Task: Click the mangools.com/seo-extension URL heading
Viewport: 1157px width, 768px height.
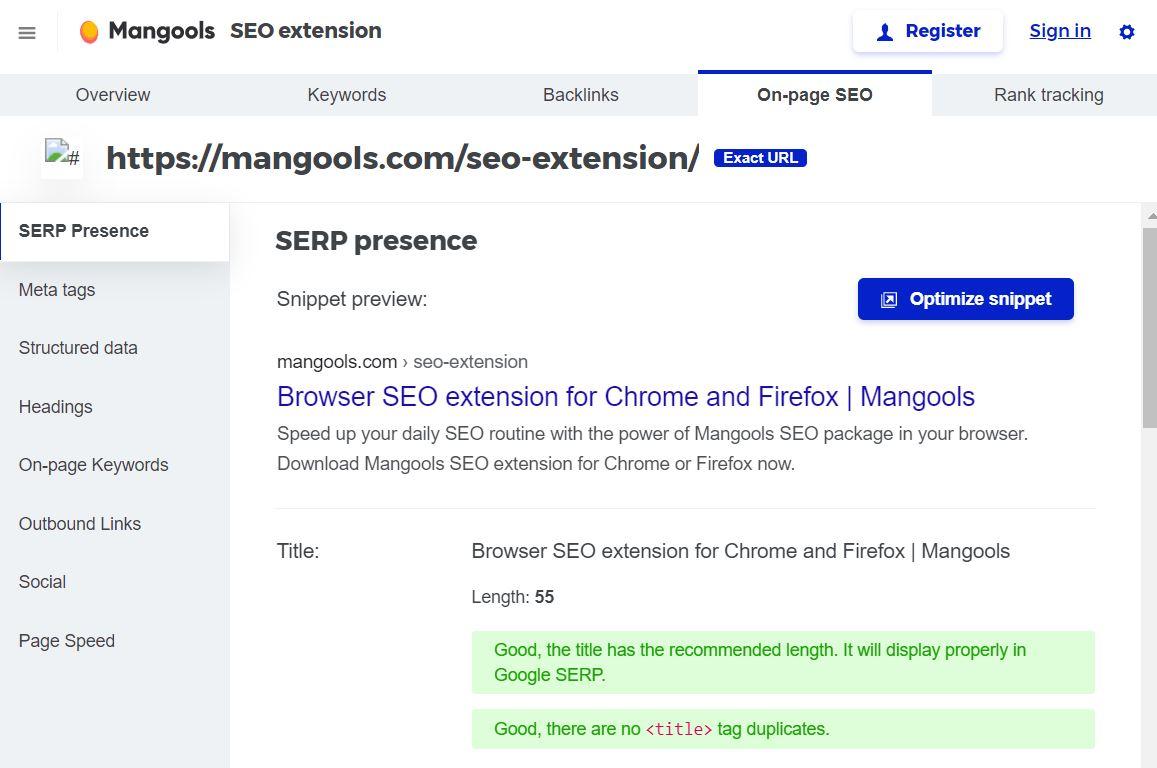Action: [x=403, y=158]
